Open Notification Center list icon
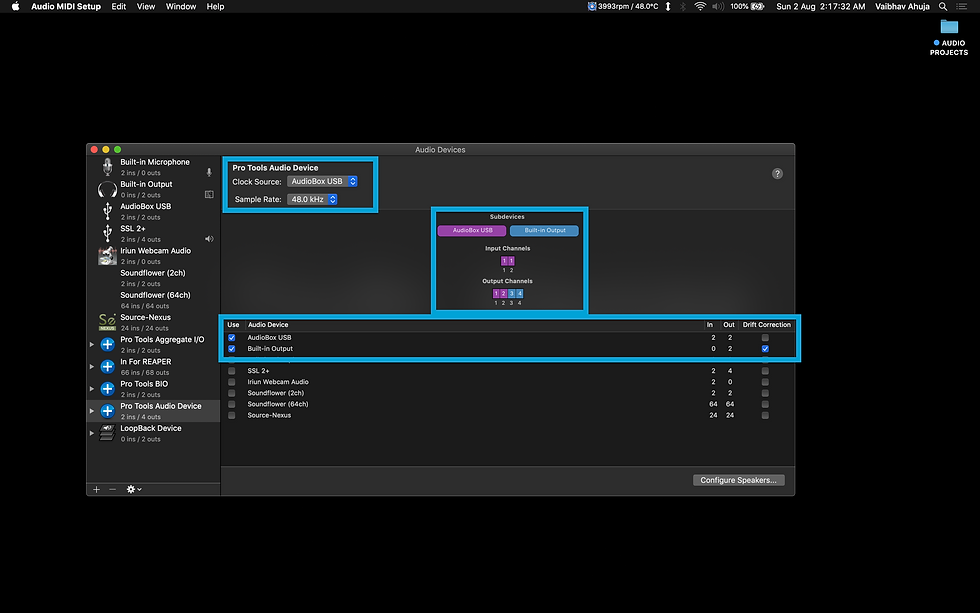The width and height of the screenshot is (980, 613). [x=962, y=6]
